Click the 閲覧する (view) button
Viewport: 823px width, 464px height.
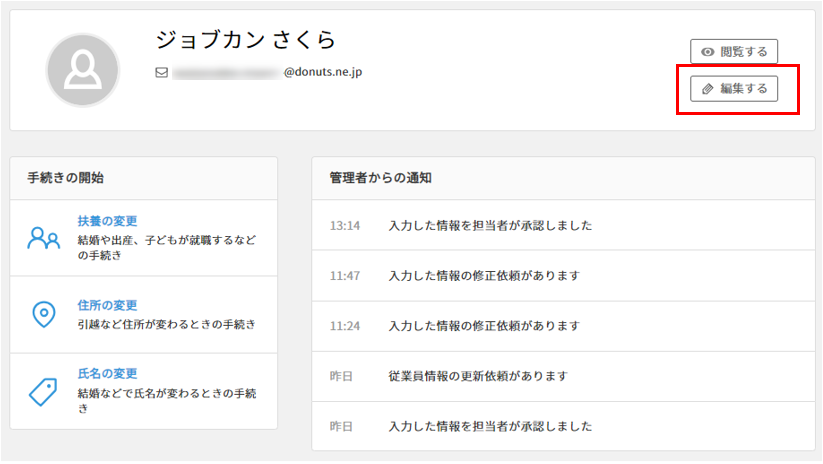734,51
